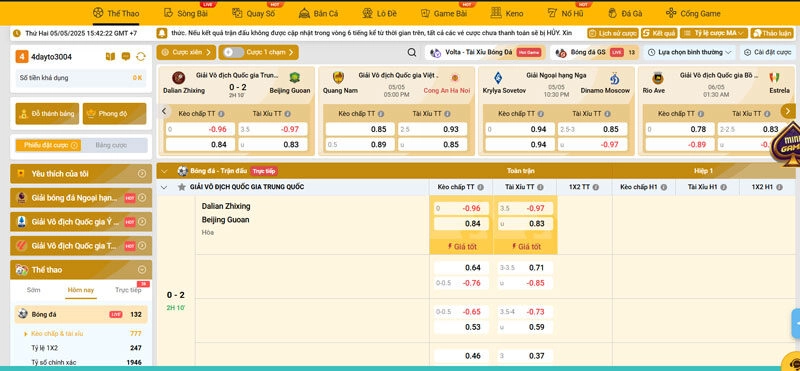Click the Phong độ button
This screenshot has height=371, width=800.
(114, 114)
